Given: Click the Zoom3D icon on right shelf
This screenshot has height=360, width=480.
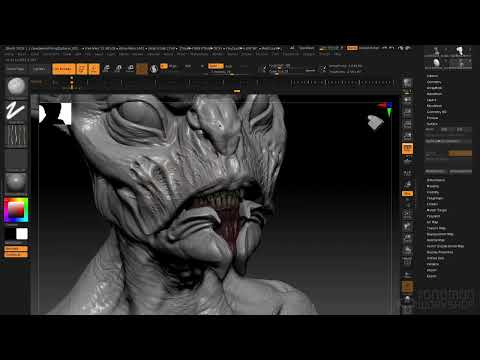Looking at the screenshot, I should [407, 238].
